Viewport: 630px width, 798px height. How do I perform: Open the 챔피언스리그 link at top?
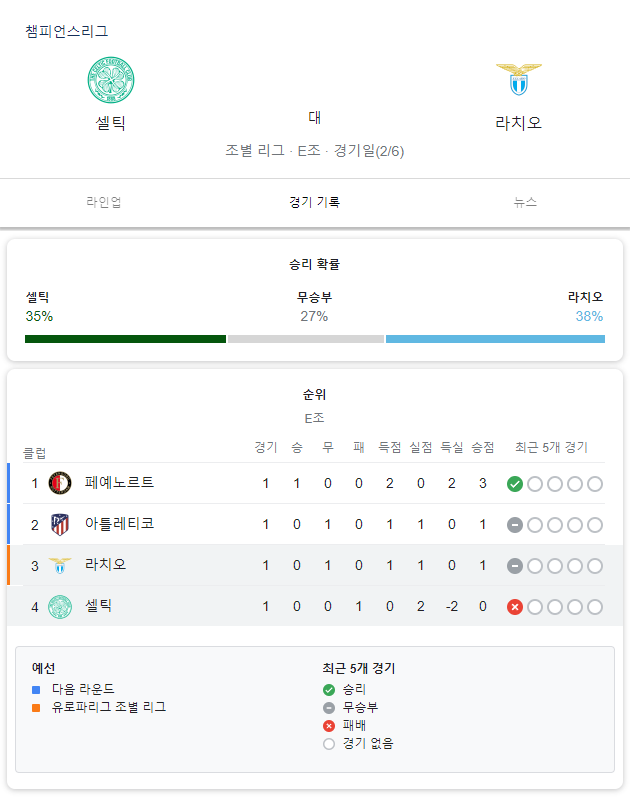pos(67,31)
